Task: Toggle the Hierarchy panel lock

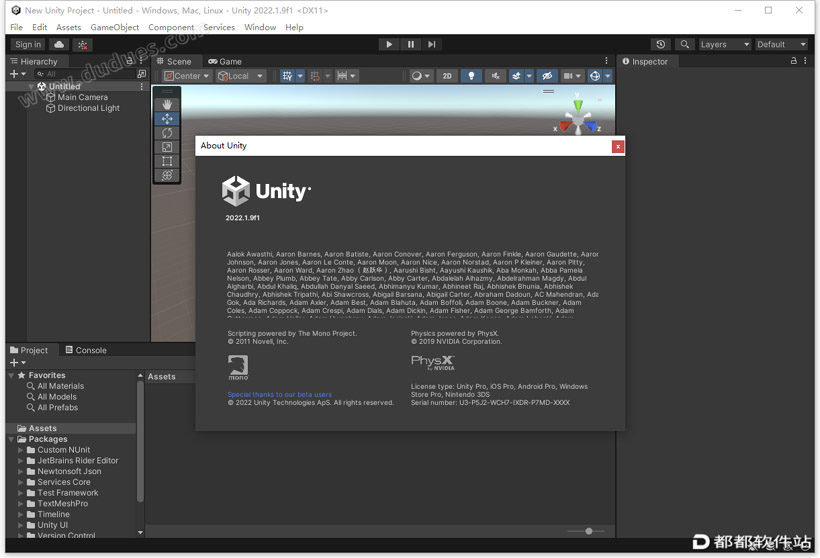Action: (129, 61)
